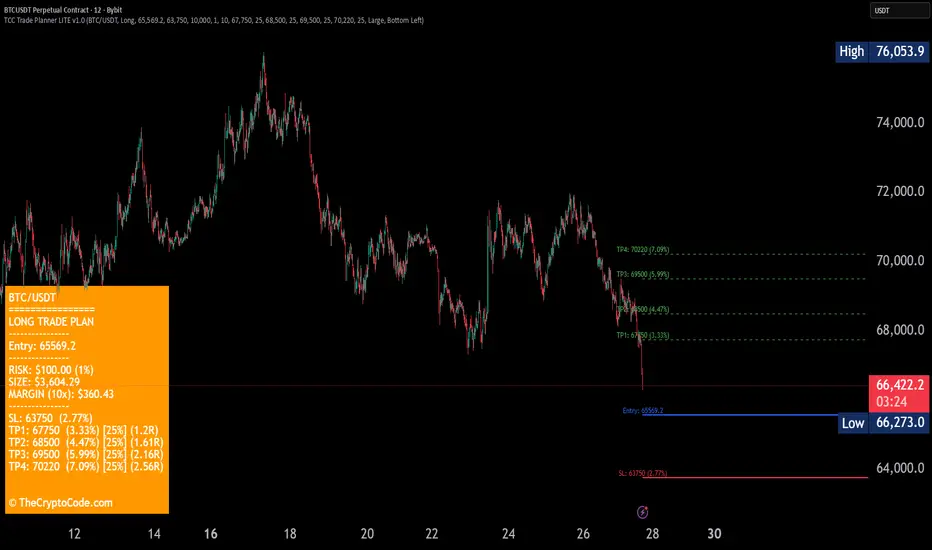Image resolution: width=932 pixels, height=550 pixels.
Task: Click the 64,000.0 price axis label
Action: [x=900, y=468]
